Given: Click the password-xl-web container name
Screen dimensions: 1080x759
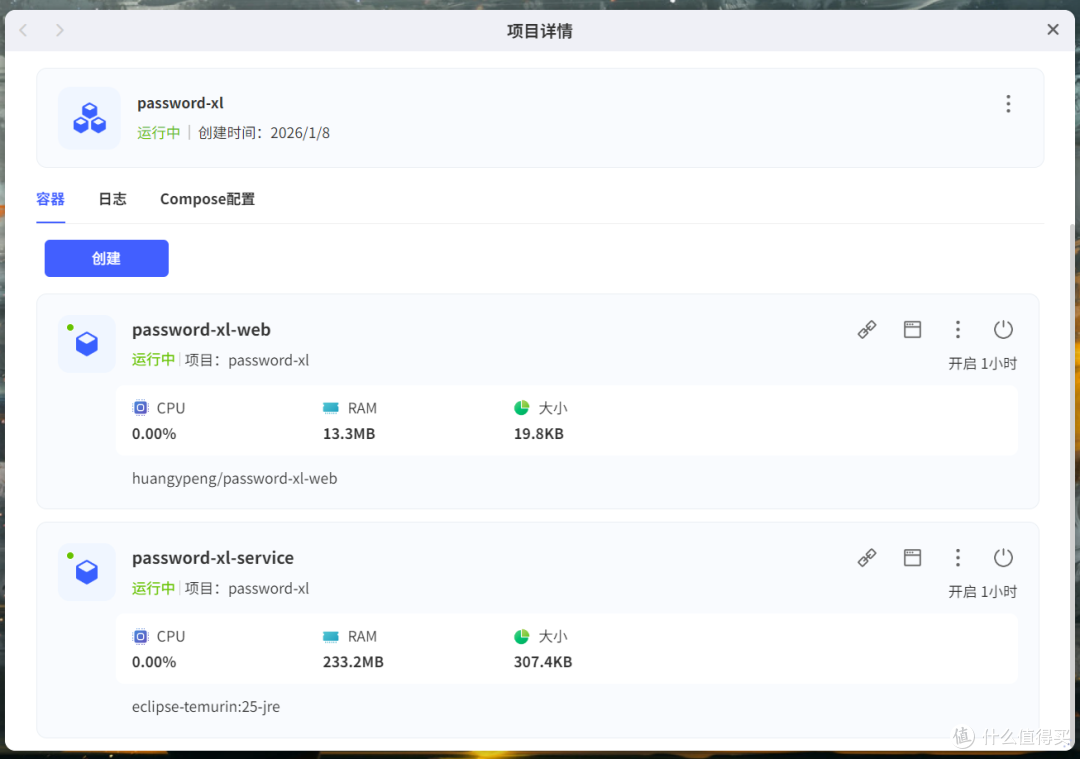Looking at the screenshot, I should click(201, 330).
